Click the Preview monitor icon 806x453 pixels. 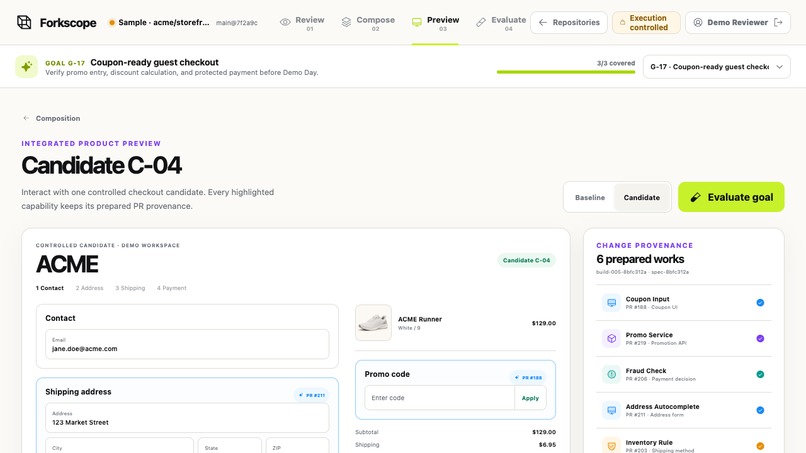point(417,22)
